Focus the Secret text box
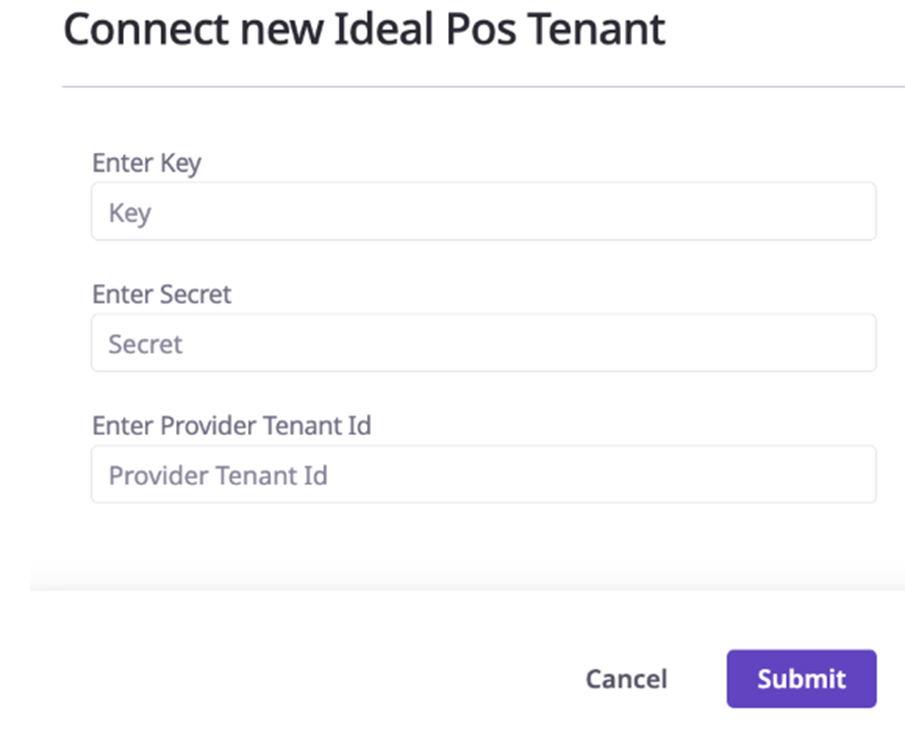The height and width of the screenshot is (730, 905). 483,343
